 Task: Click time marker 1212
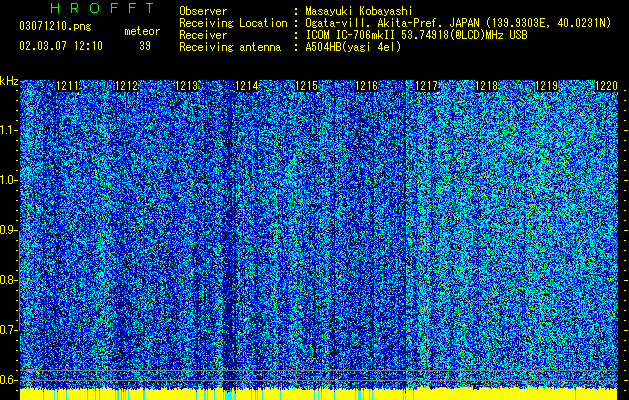[127, 86]
